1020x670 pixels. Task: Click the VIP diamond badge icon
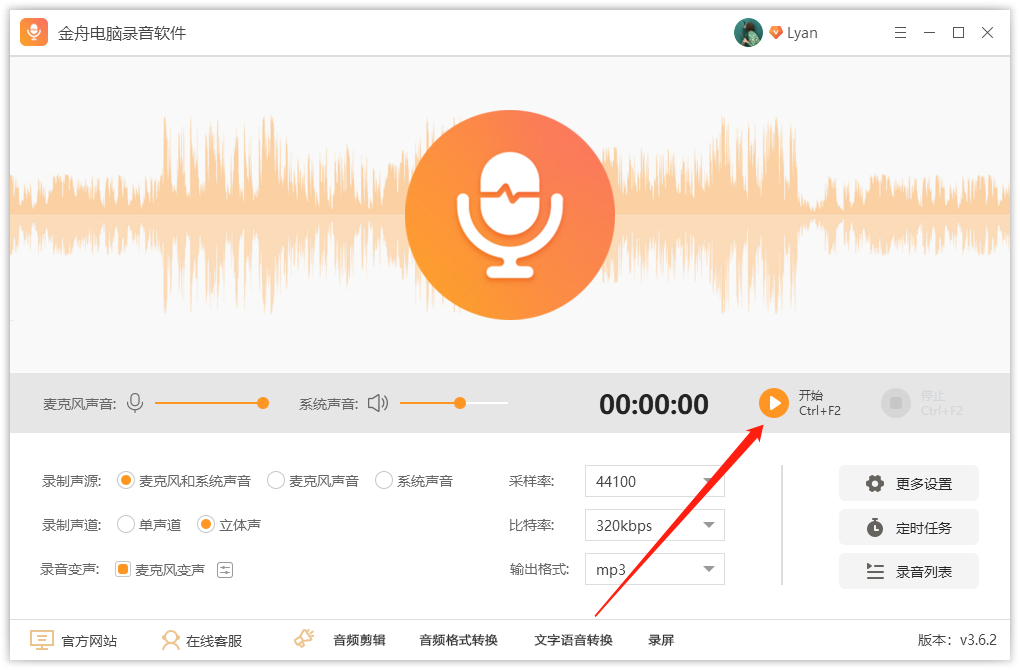(x=775, y=33)
